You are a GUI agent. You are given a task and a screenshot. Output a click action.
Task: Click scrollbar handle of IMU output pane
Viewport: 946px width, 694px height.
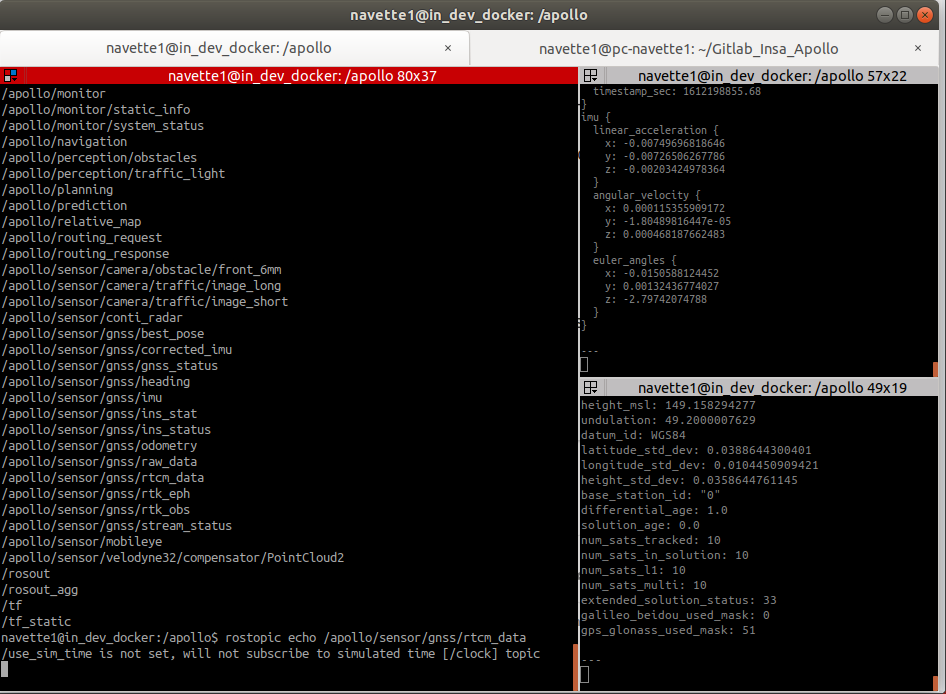(x=936, y=369)
